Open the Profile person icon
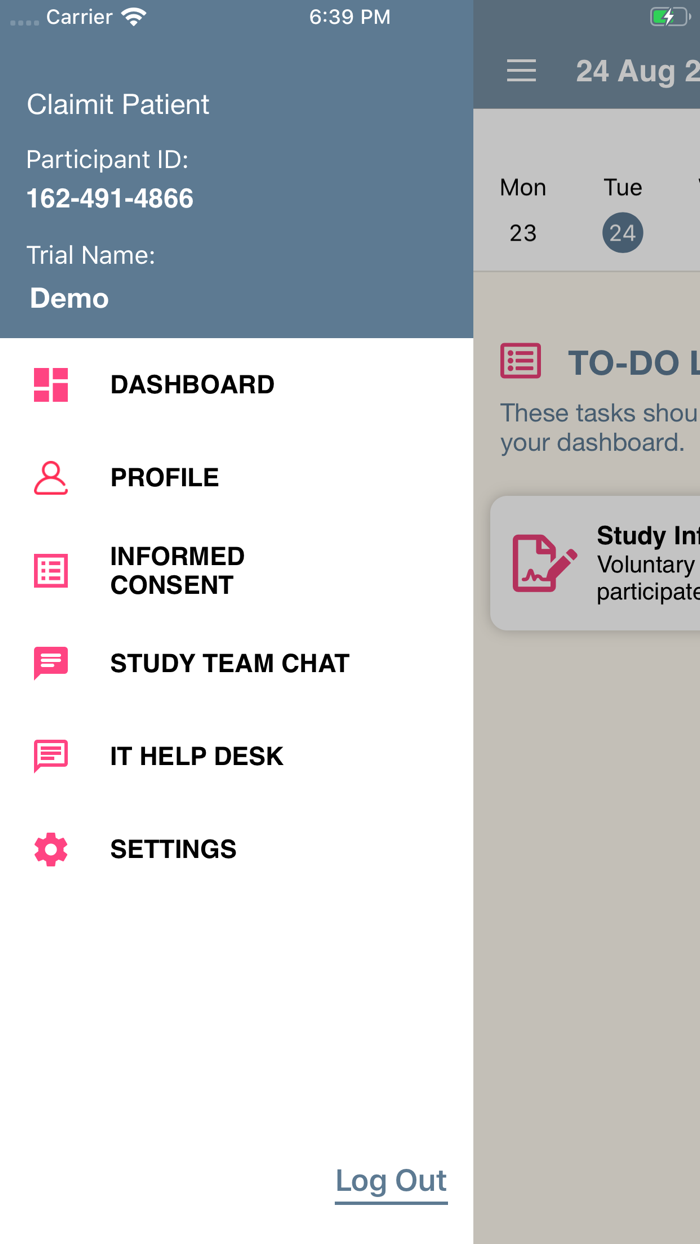 (49, 477)
